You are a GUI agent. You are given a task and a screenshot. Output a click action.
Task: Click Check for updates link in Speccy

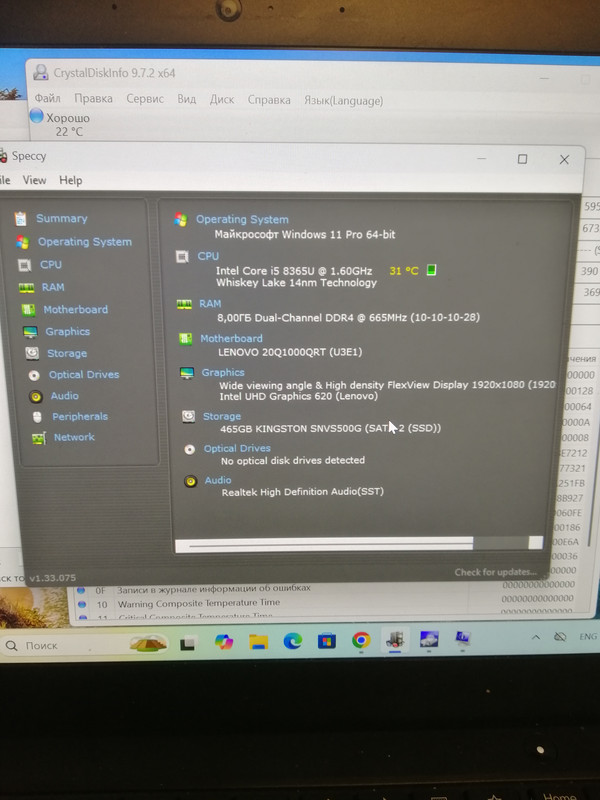coord(495,572)
